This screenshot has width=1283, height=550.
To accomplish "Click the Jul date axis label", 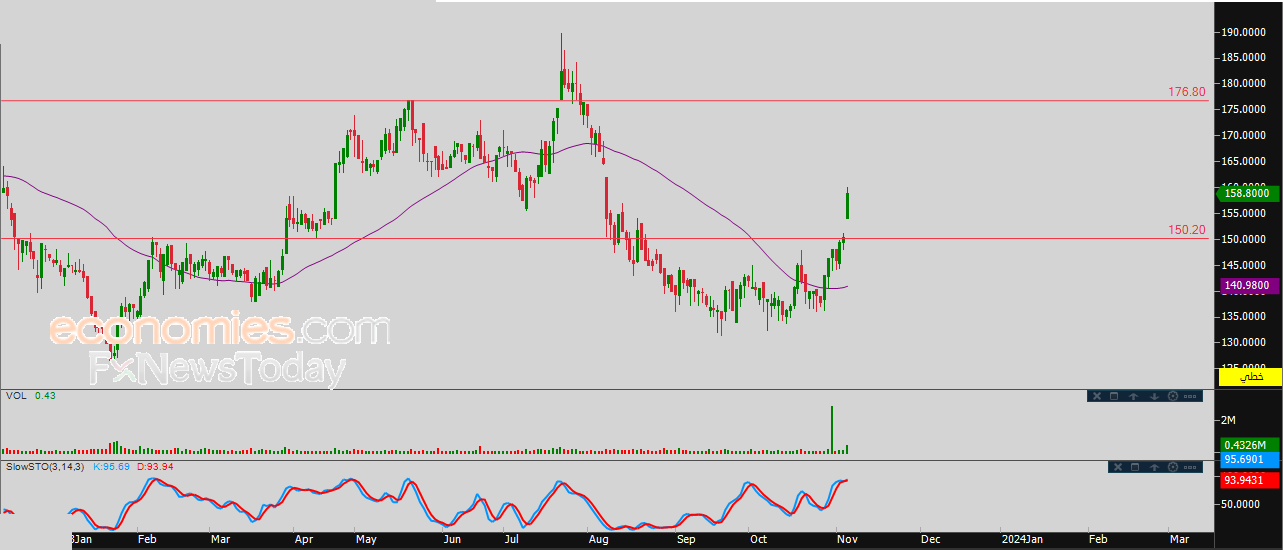I will [x=511, y=539].
